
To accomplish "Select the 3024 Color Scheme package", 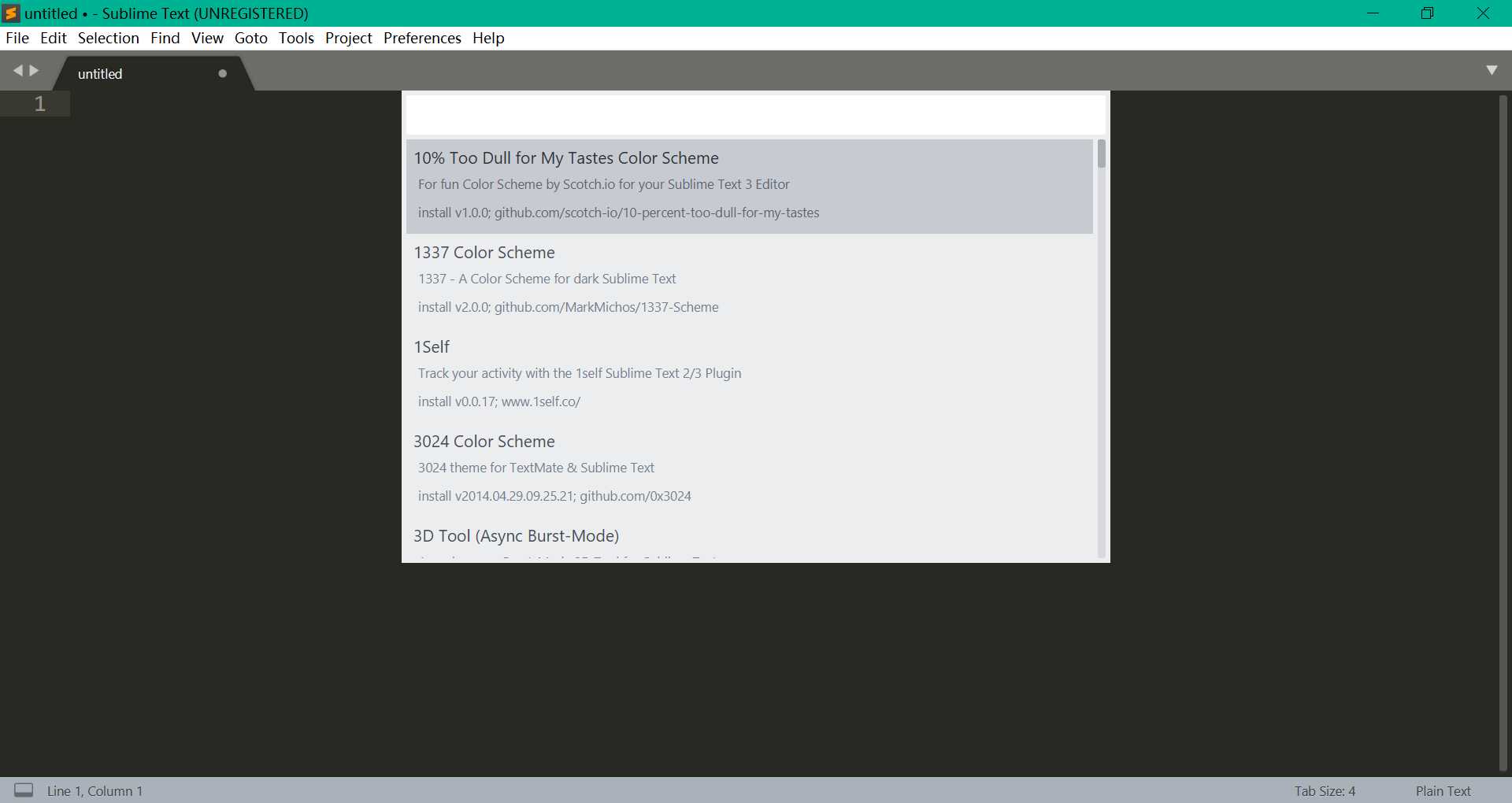I will click(x=749, y=469).
